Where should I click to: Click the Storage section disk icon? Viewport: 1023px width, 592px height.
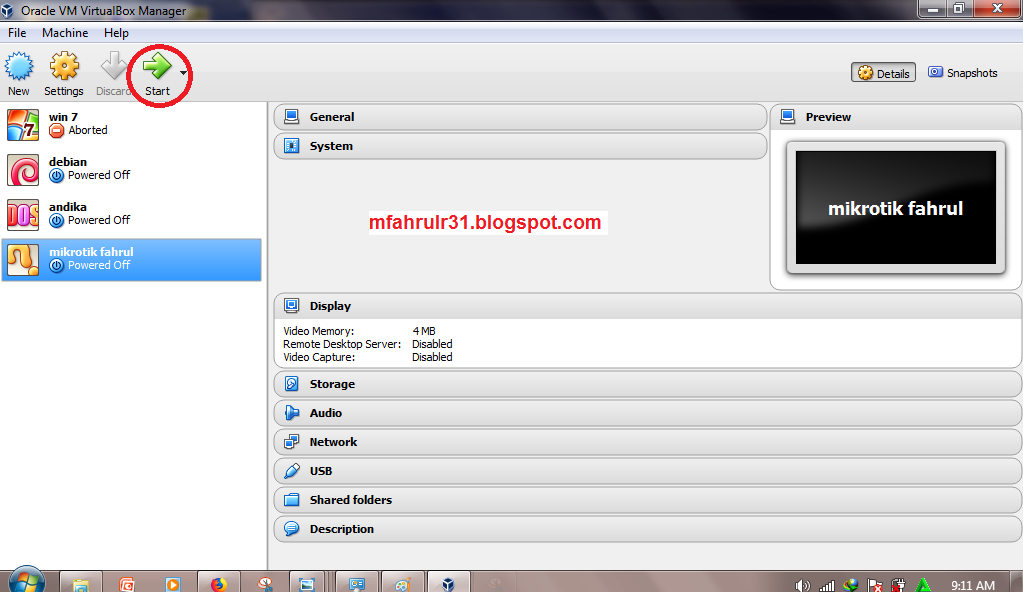(292, 384)
